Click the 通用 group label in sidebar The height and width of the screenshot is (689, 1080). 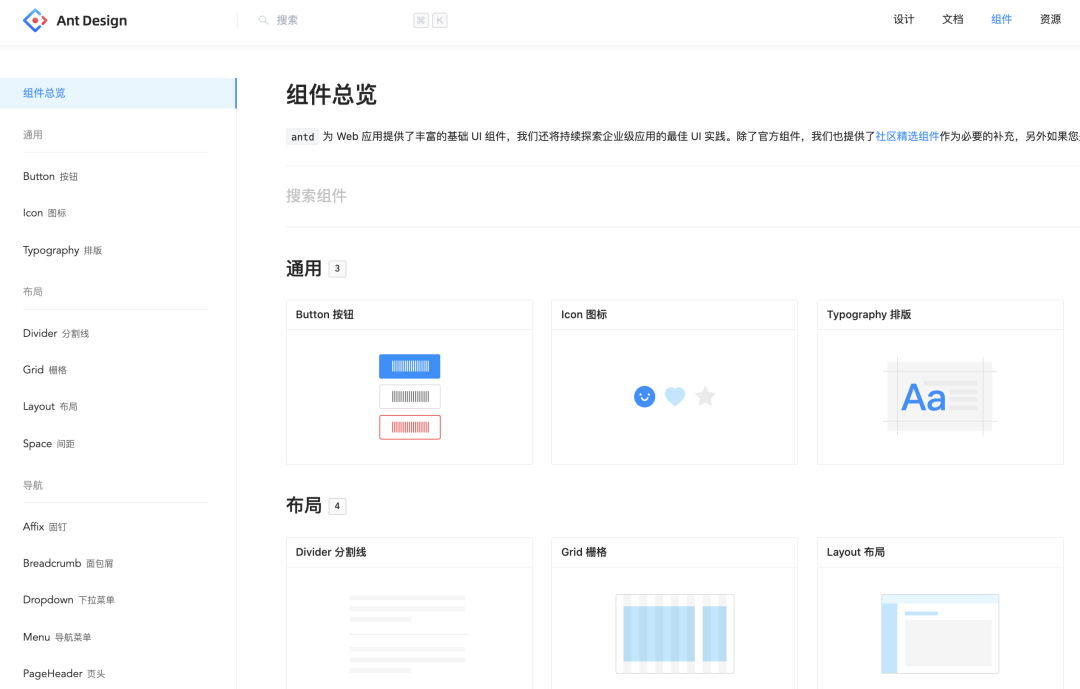coord(32,134)
